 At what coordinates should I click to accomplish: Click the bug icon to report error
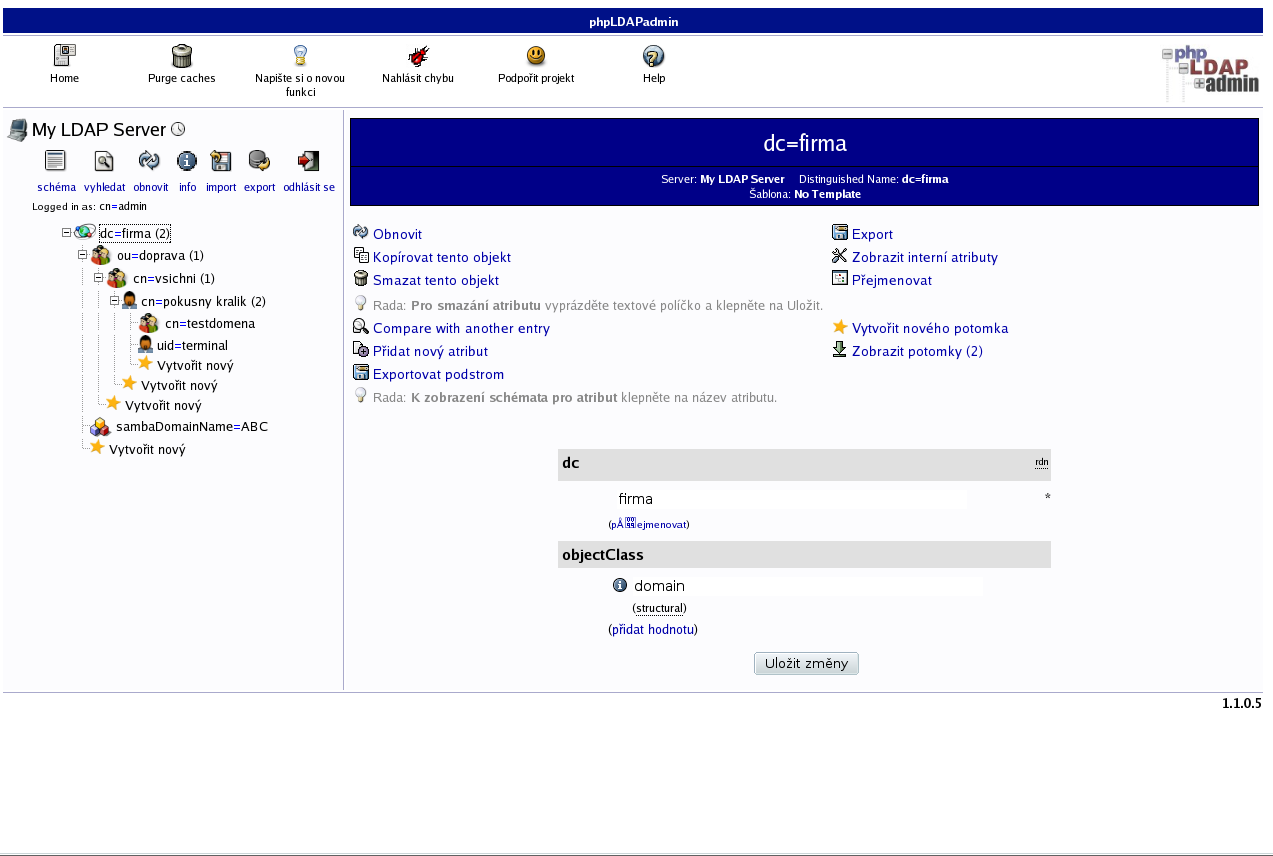[418, 56]
